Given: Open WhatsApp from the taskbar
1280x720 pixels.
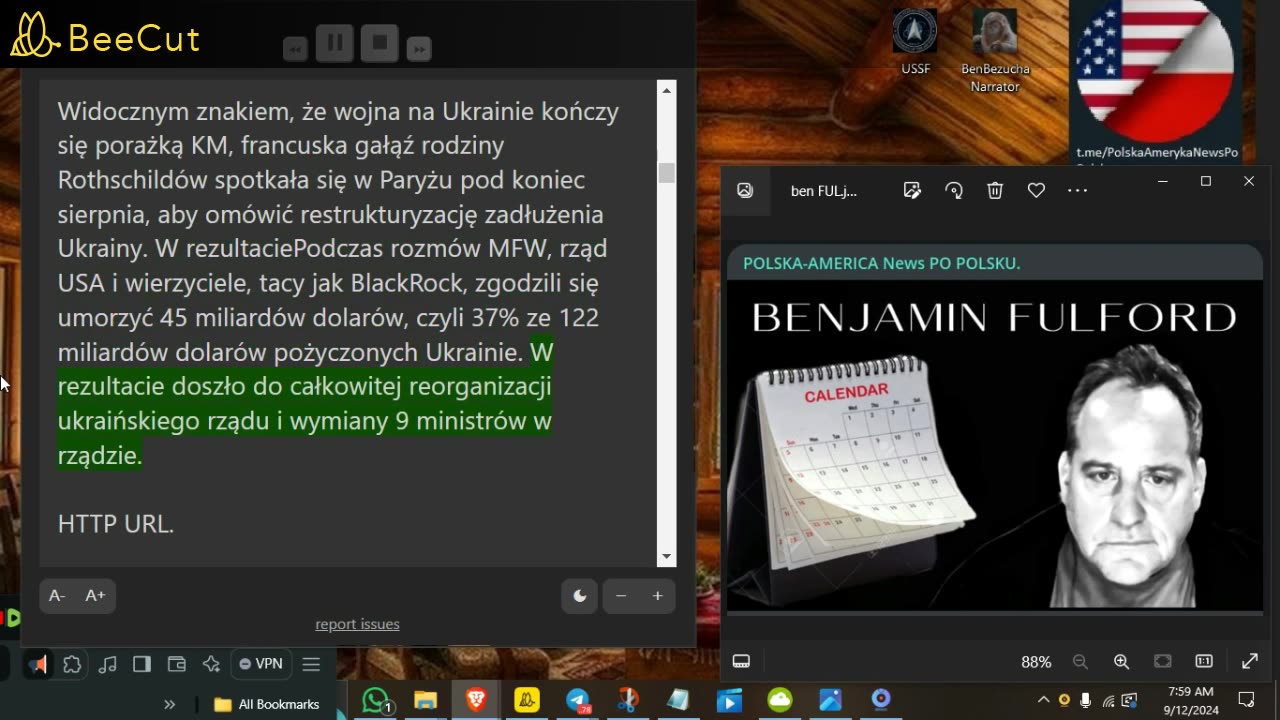Looking at the screenshot, I should point(376,700).
